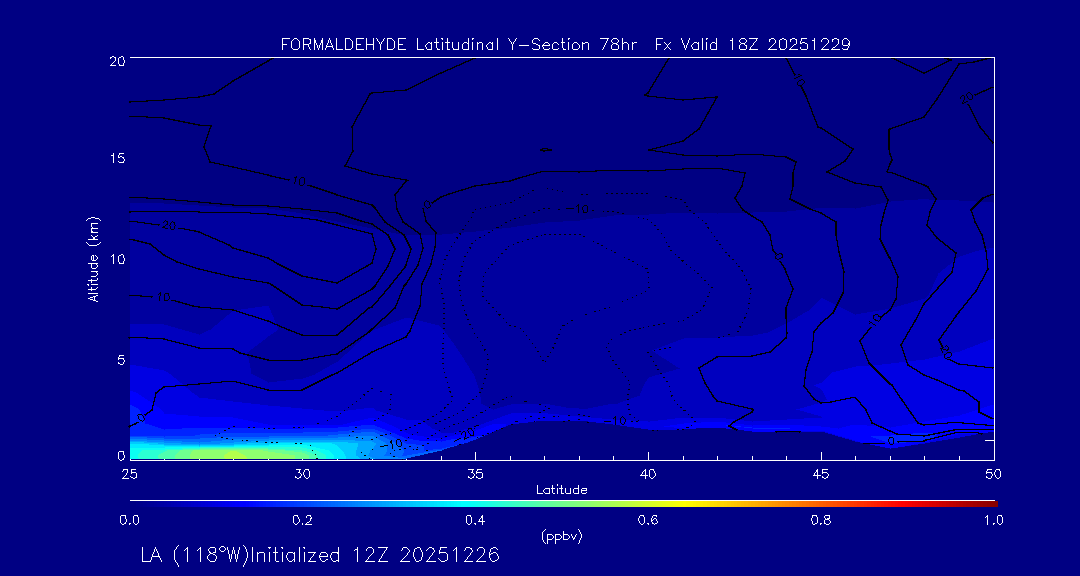
Task: Click the 0.2 colorbar tick label
Action: [x=302, y=520]
